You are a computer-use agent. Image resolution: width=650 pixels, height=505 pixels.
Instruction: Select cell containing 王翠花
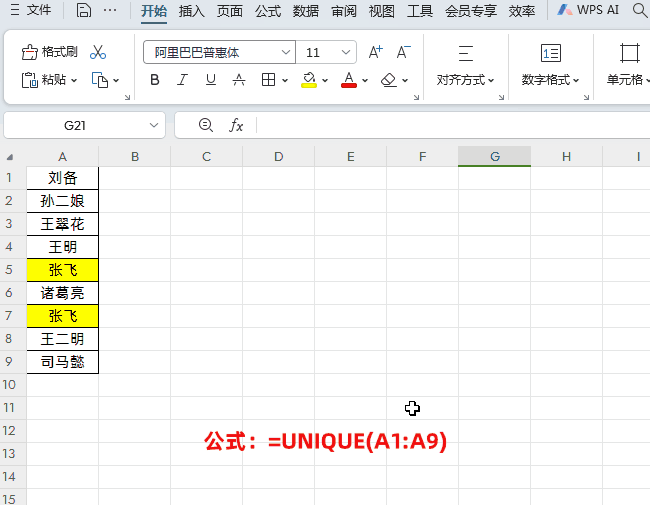(x=63, y=224)
